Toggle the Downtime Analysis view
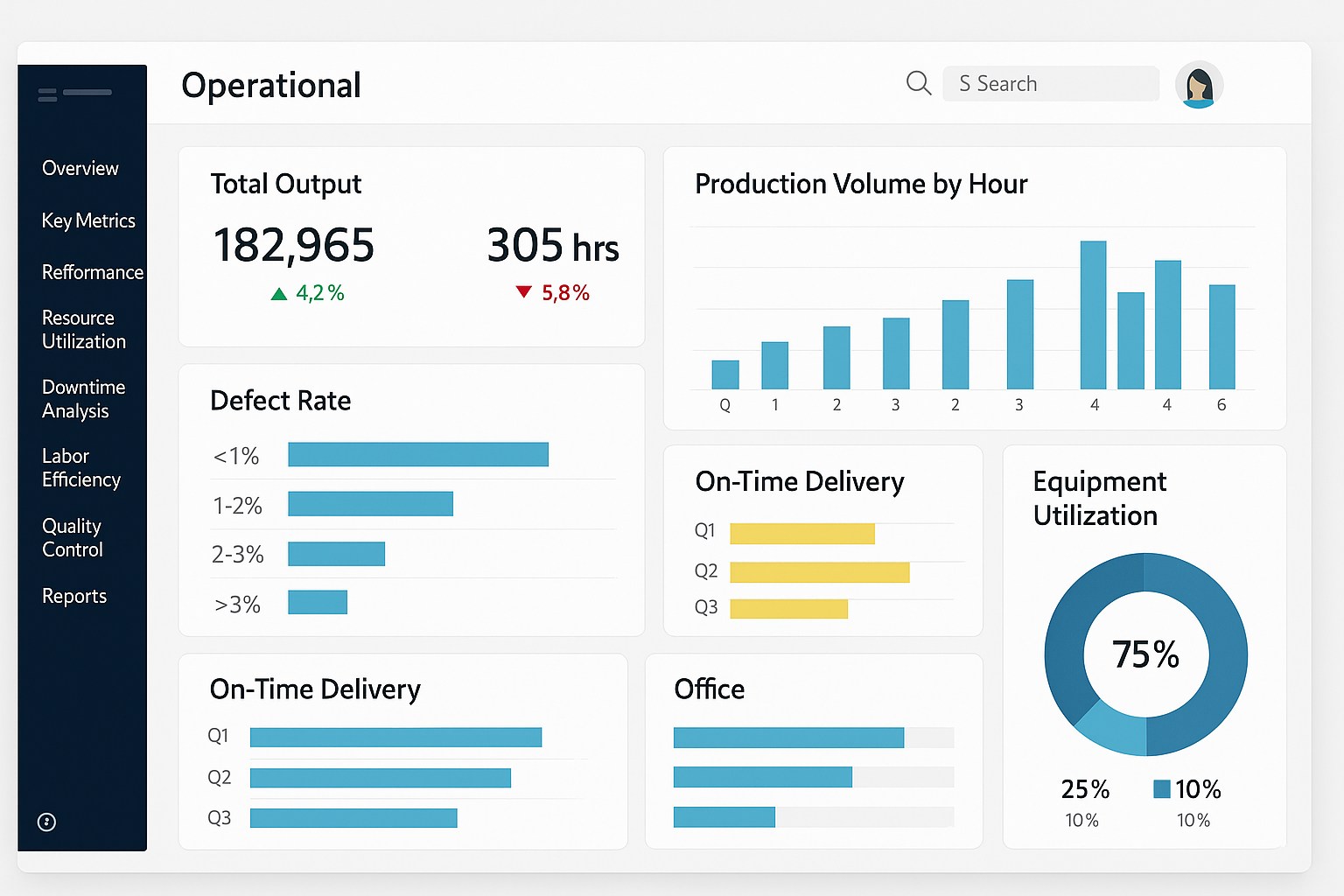The image size is (1344, 896). [83, 398]
